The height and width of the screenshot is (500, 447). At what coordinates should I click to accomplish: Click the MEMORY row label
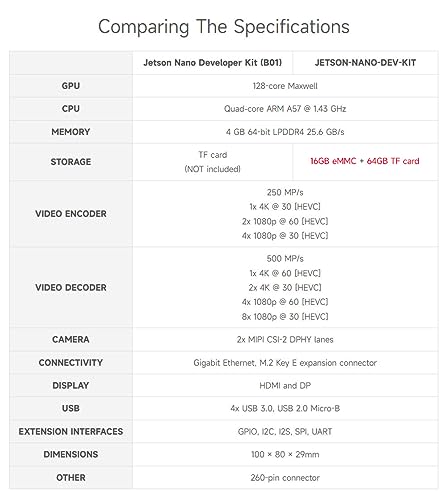(x=71, y=132)
